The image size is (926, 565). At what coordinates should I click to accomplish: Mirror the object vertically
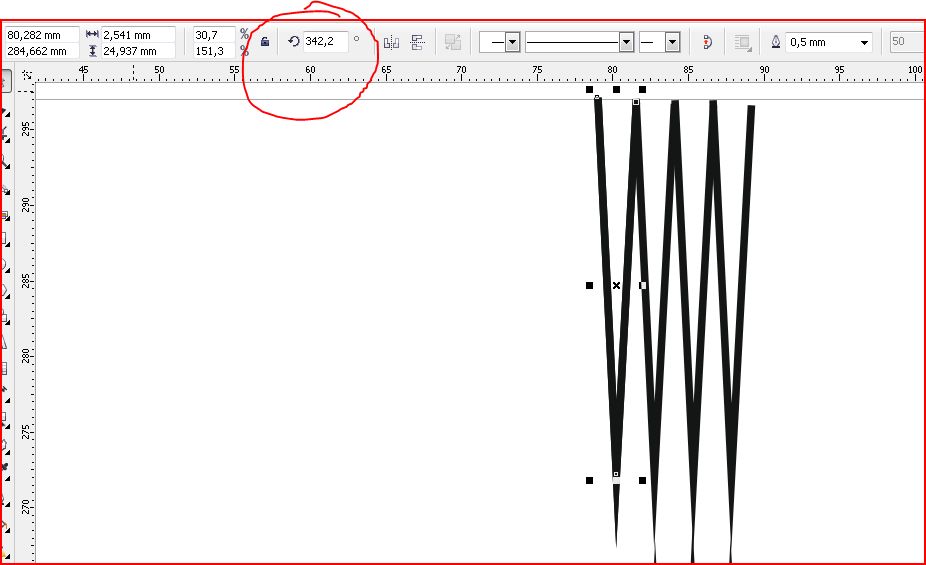click(418, 42)
